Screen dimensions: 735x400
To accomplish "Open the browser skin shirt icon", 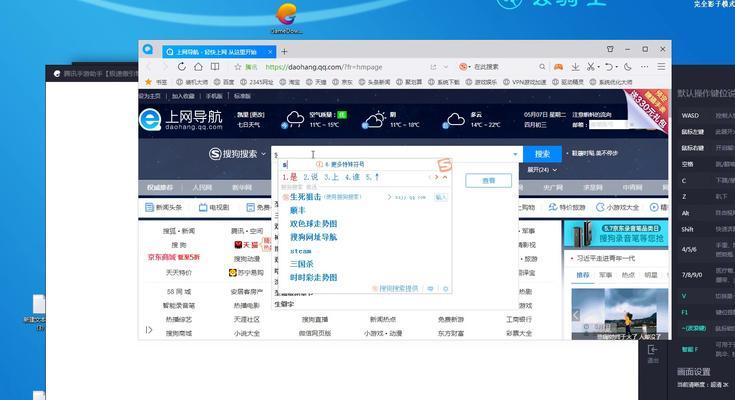I will (x=610, y=49).
